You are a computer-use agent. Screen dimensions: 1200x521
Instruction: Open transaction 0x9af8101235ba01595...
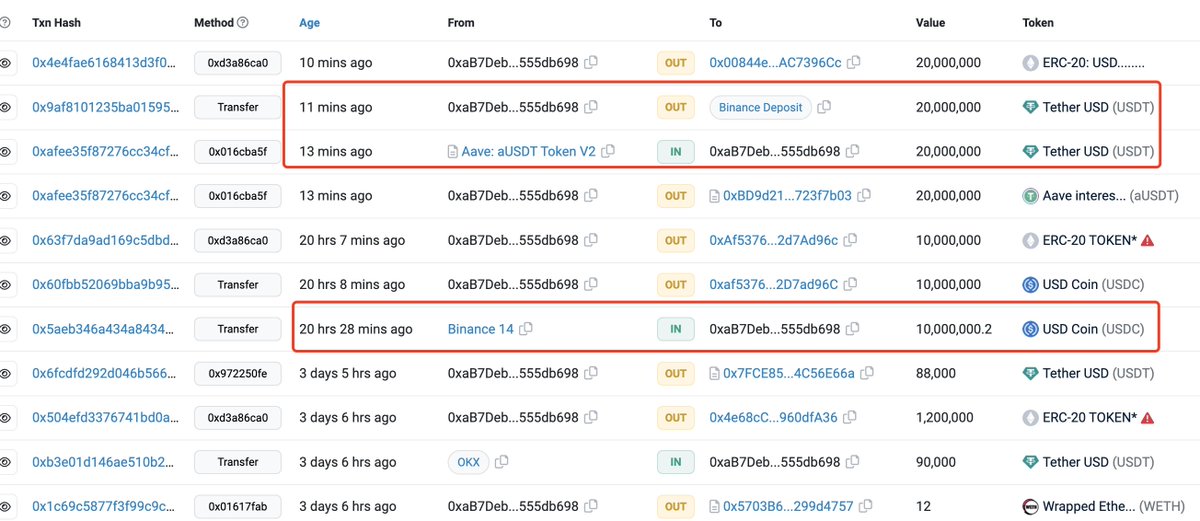click(105, 107)
